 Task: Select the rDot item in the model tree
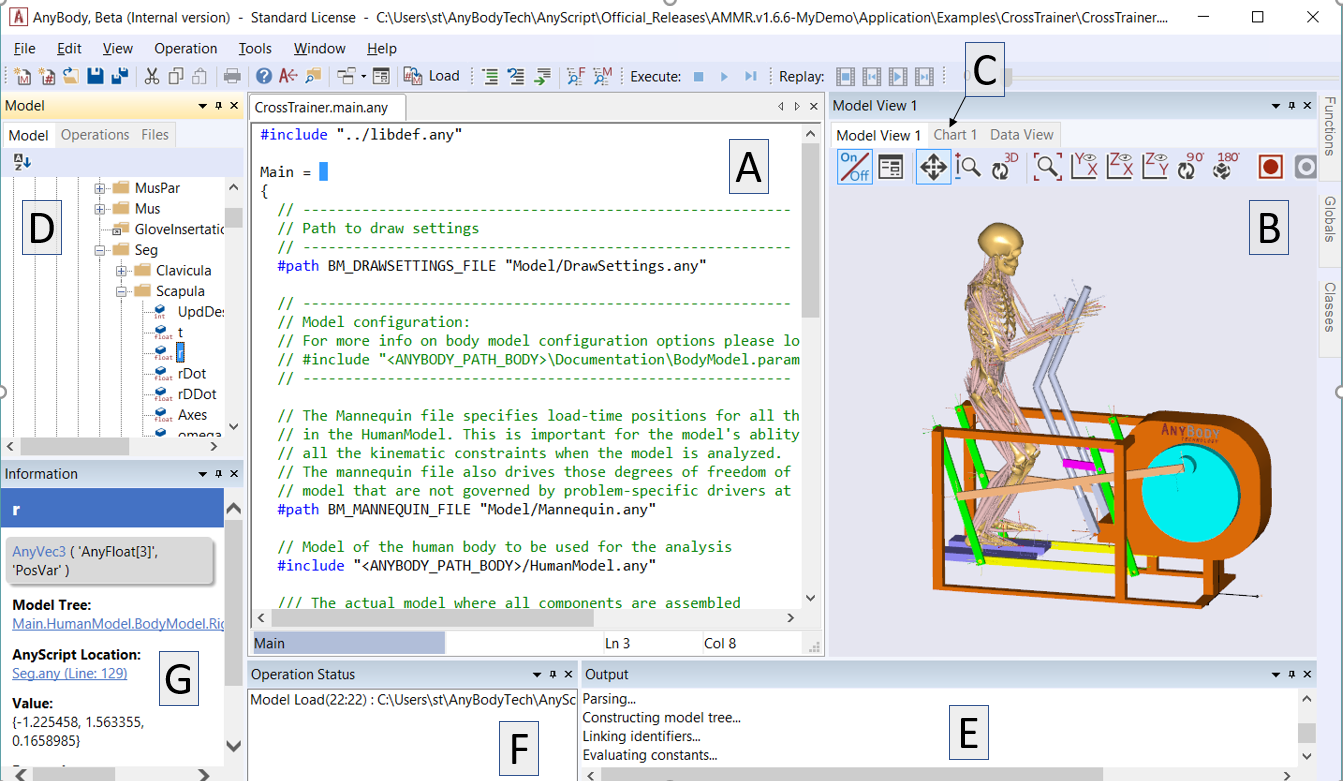pyautogui.click(x=192, y=374)
